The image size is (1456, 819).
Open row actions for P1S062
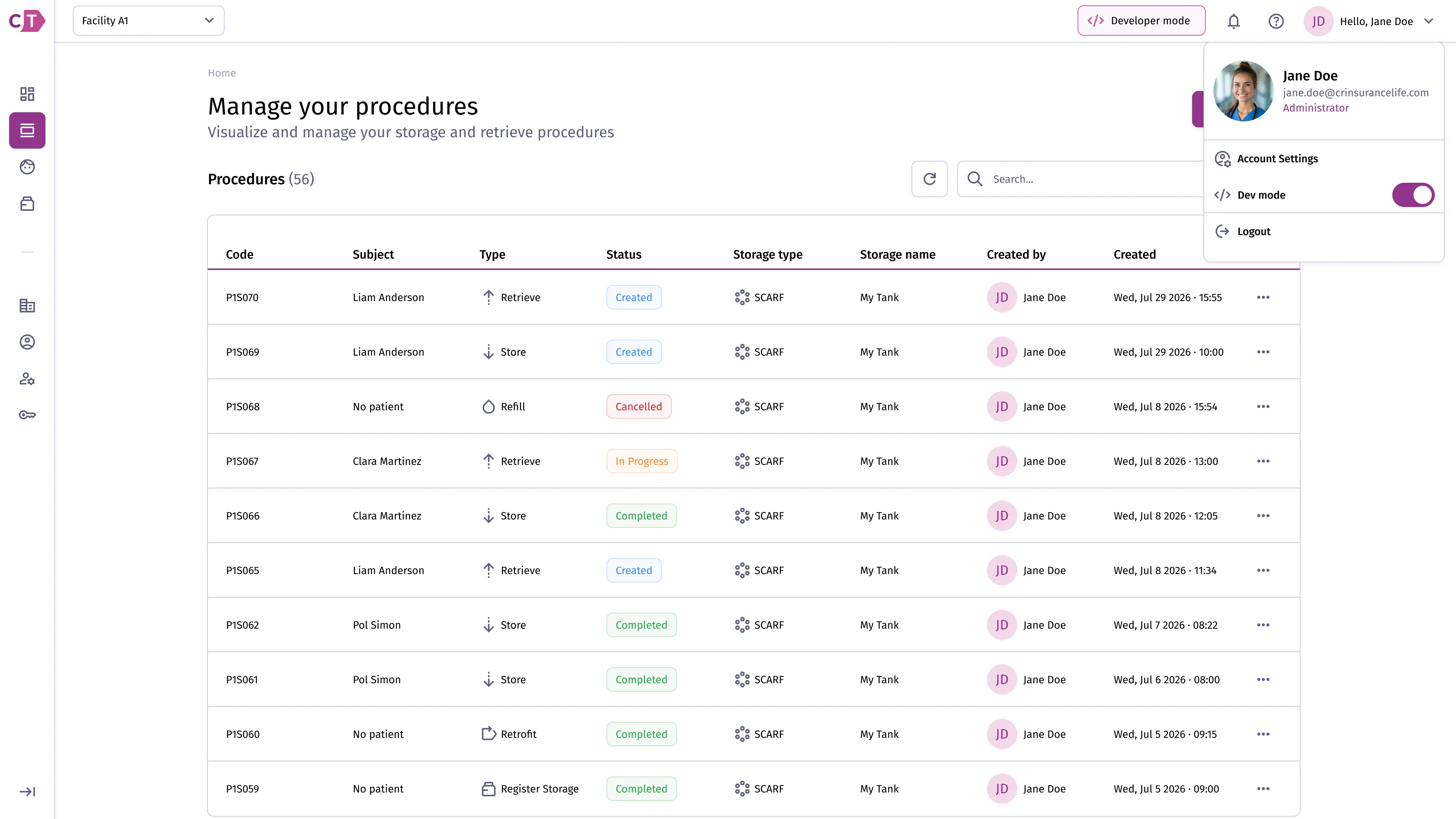coord(1263,624)
